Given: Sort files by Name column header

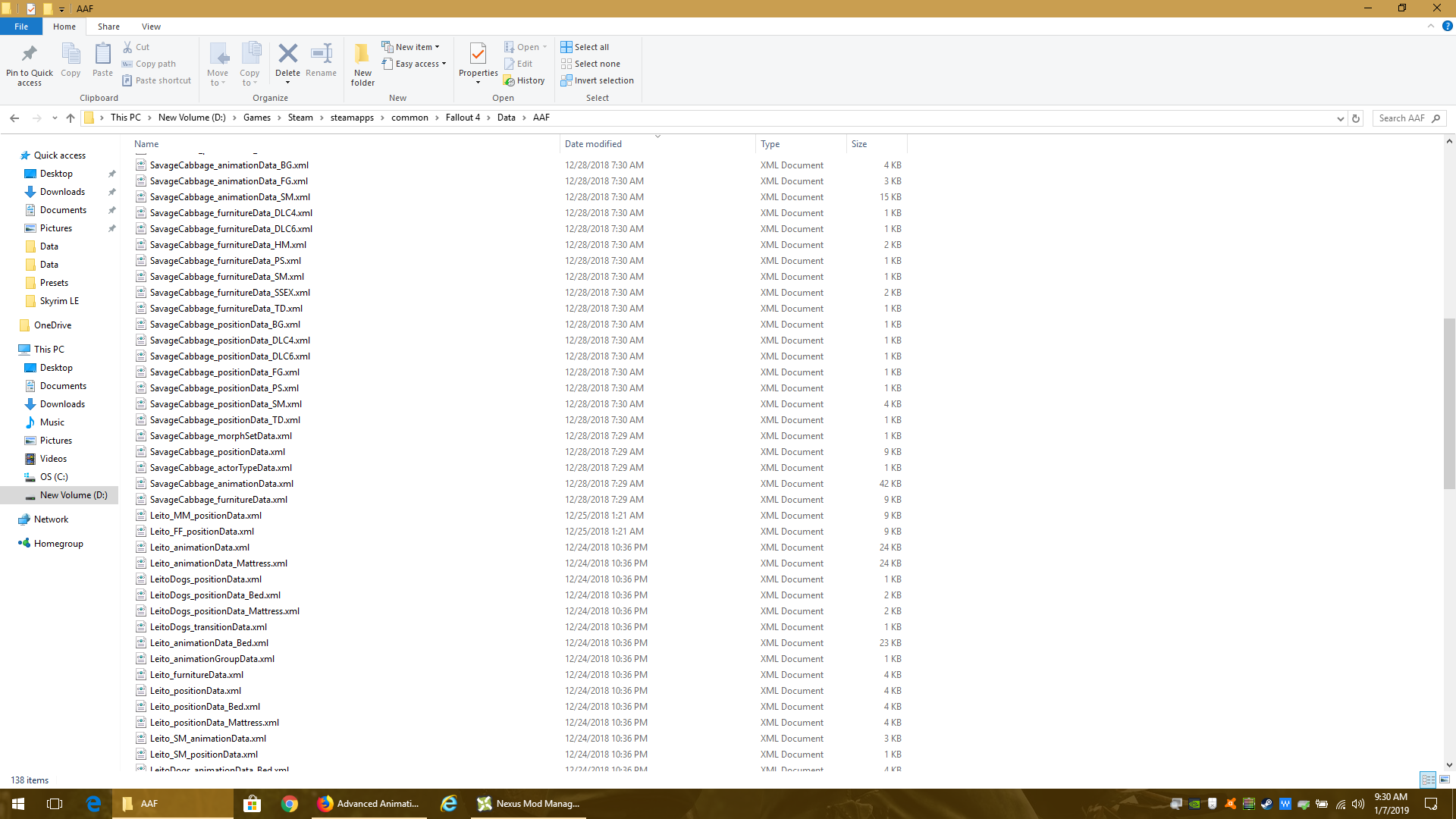Looking at the screenshot, I should (346, 144).
